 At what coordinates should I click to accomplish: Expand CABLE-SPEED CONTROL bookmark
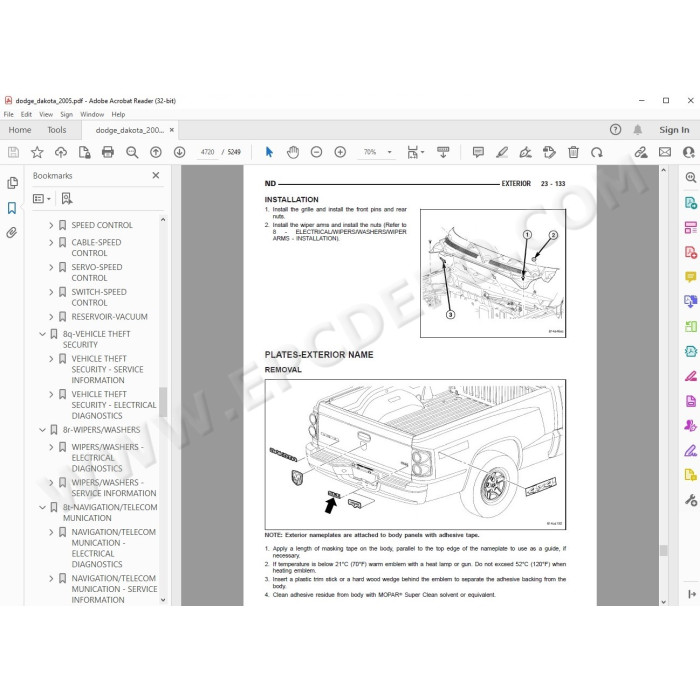[x=51, y=242]
